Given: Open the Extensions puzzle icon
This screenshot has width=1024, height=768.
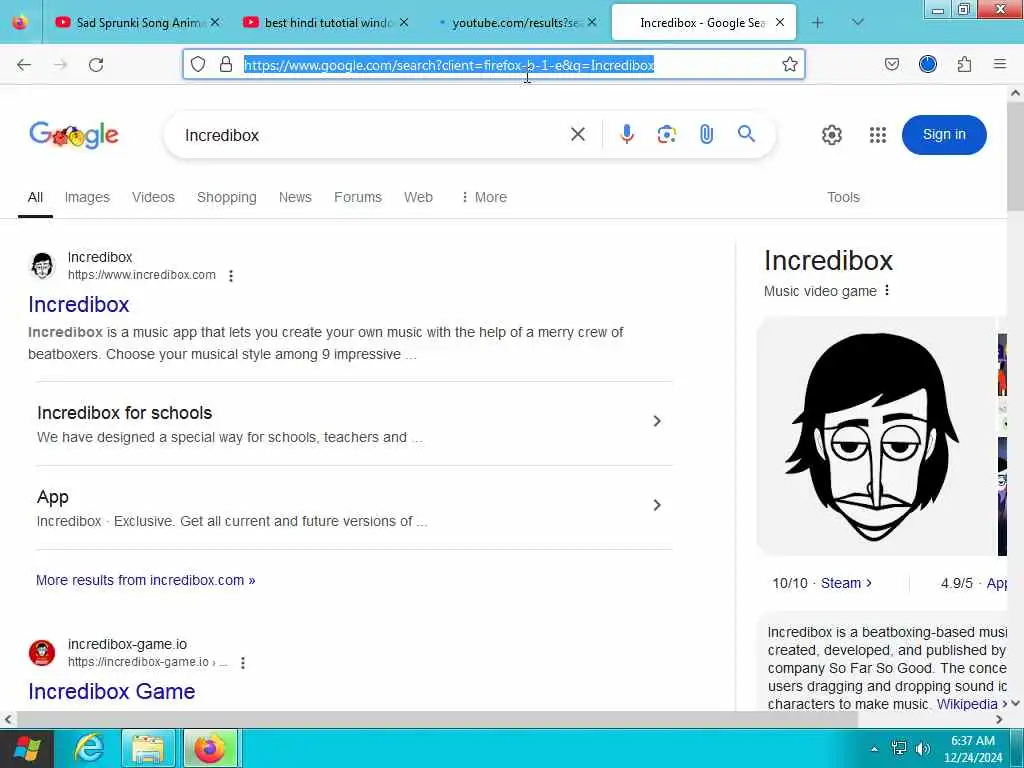Looking at the screenshot, I should [x=964, y=64].
